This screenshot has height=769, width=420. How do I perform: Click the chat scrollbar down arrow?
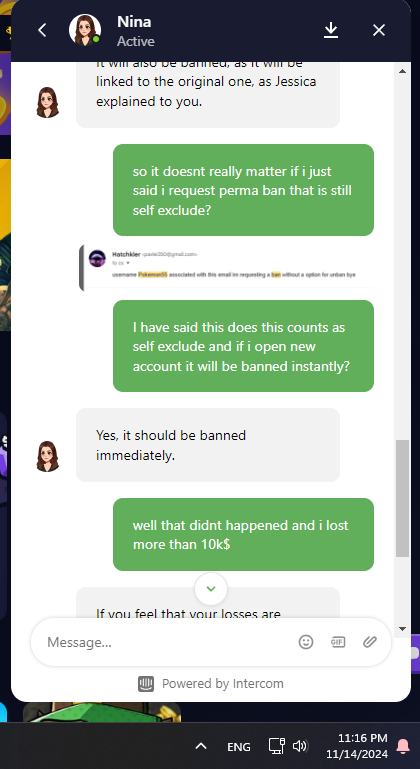pyautogui.click(x=402, y=628)
